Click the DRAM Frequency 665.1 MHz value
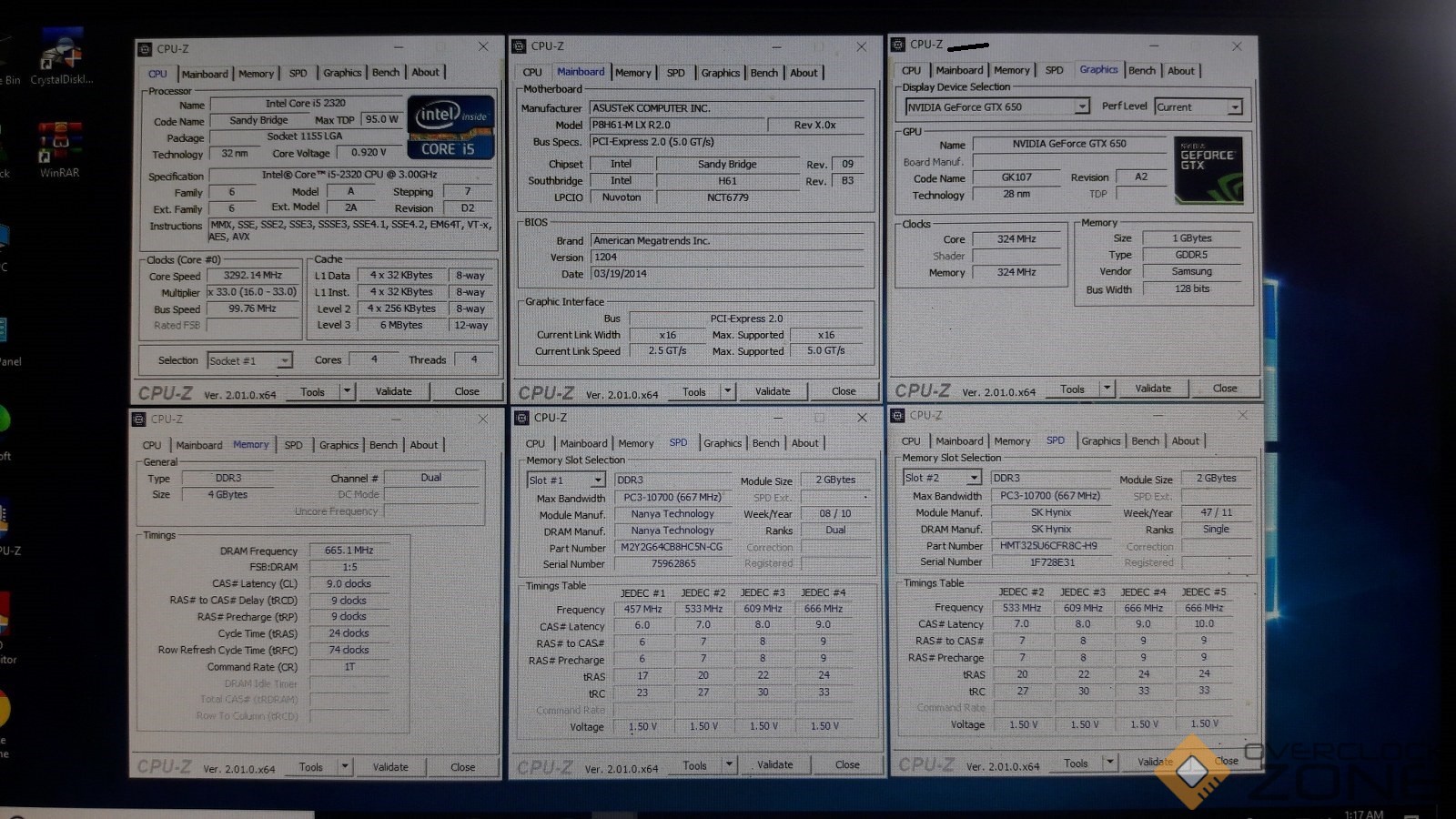 [x=349, y=551]
